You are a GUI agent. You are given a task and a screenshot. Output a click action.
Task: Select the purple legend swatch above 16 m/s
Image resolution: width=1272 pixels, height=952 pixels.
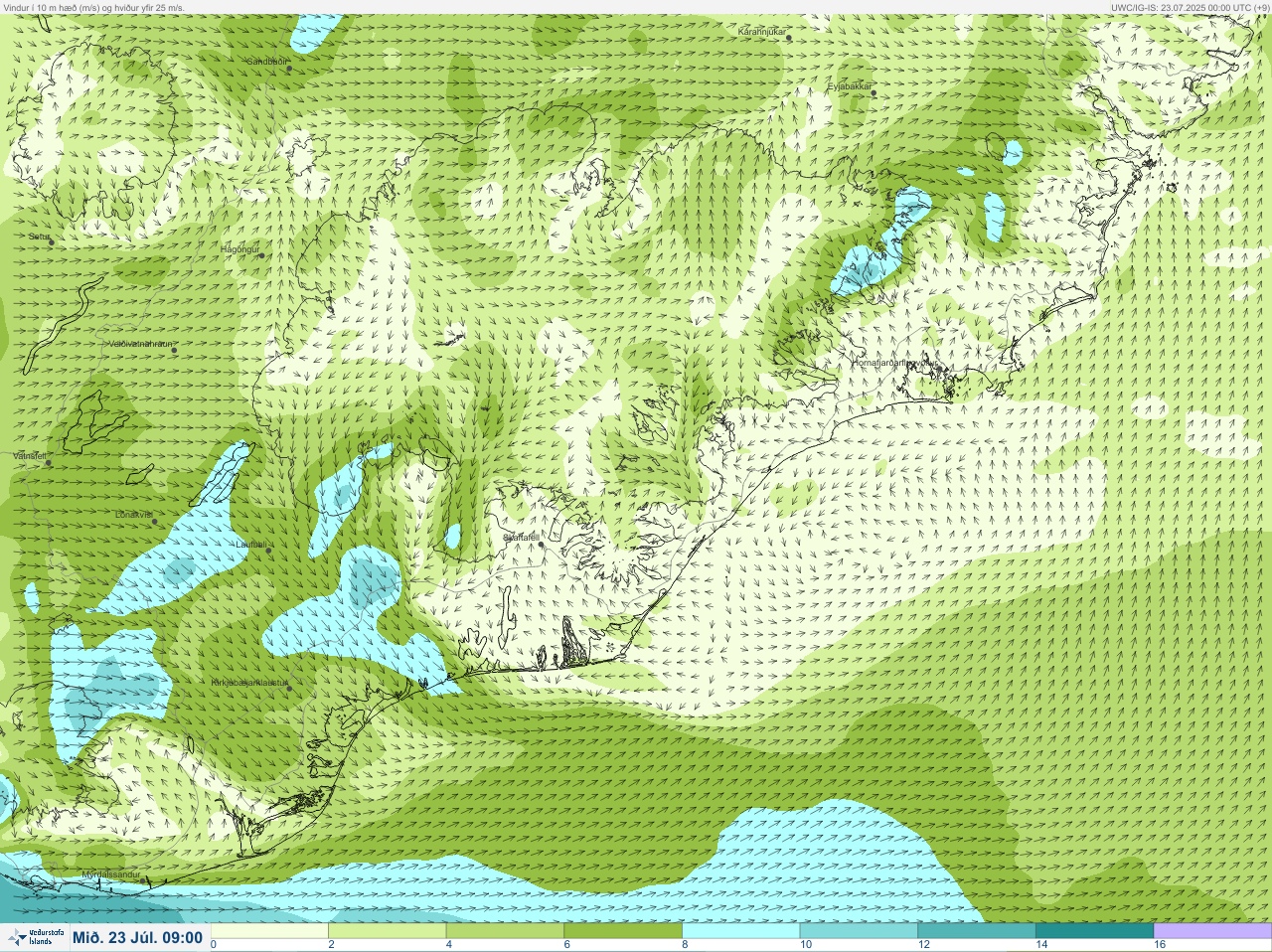coord(1212,931)
